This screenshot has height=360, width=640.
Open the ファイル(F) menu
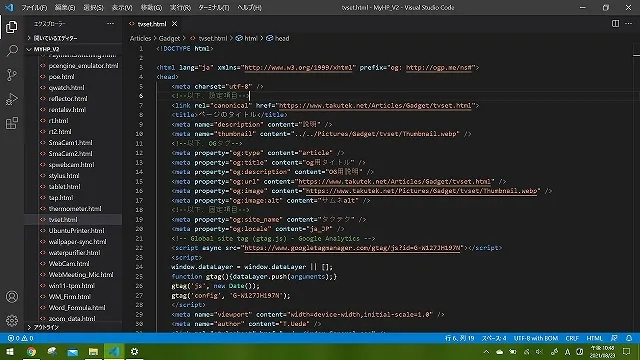[34, 8]
